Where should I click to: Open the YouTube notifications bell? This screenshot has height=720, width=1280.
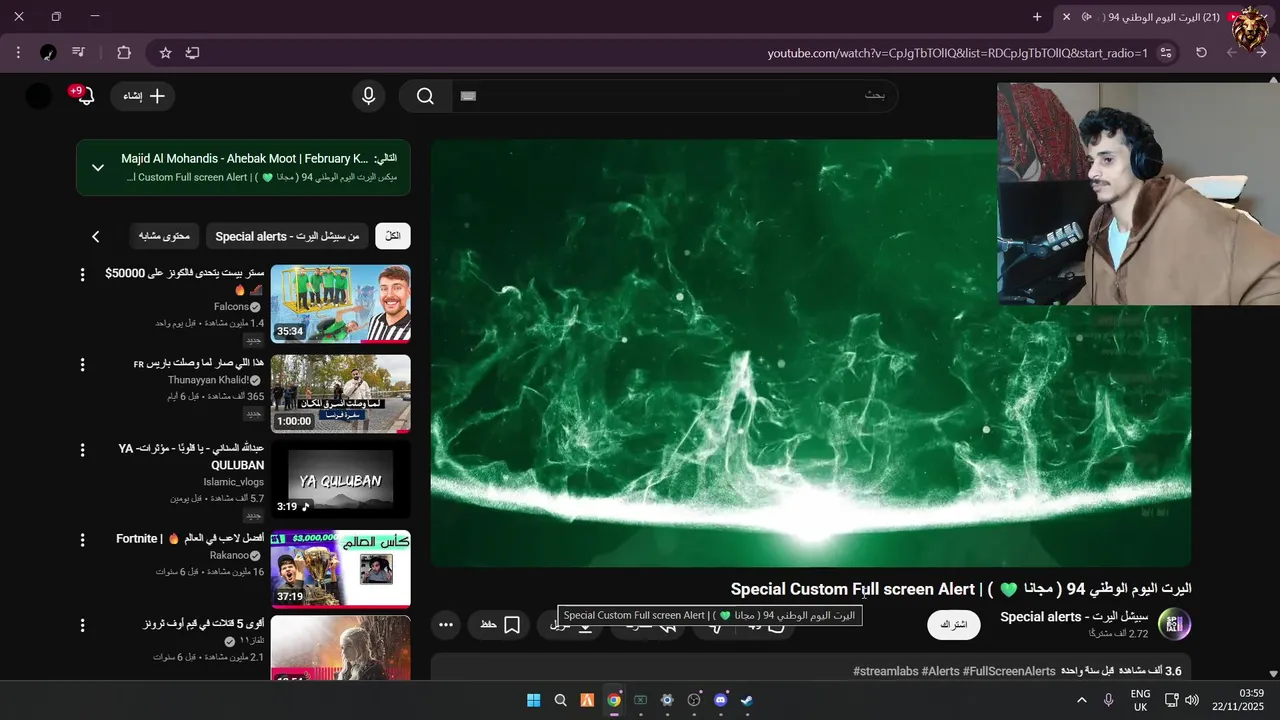[85, 96]
